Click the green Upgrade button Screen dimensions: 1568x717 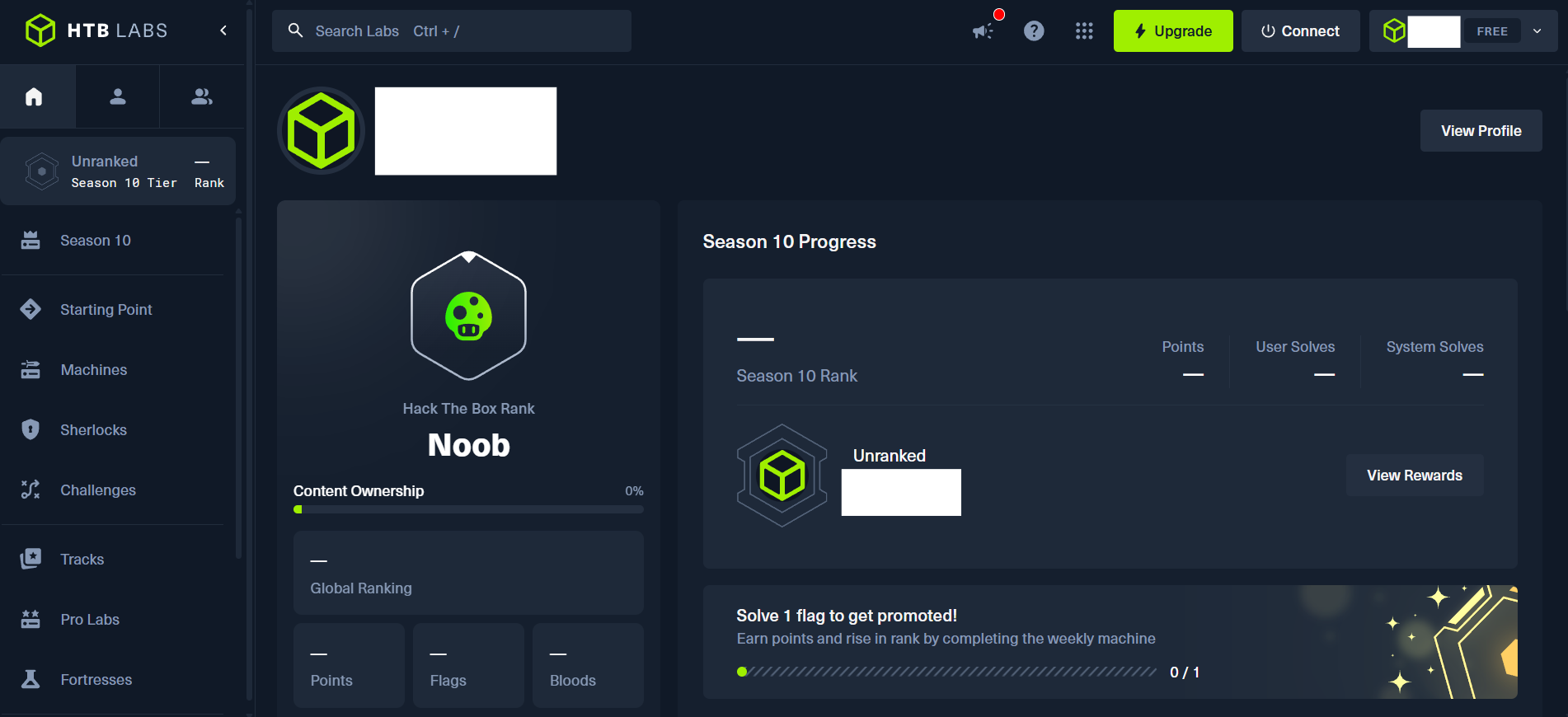point(1173,31)
